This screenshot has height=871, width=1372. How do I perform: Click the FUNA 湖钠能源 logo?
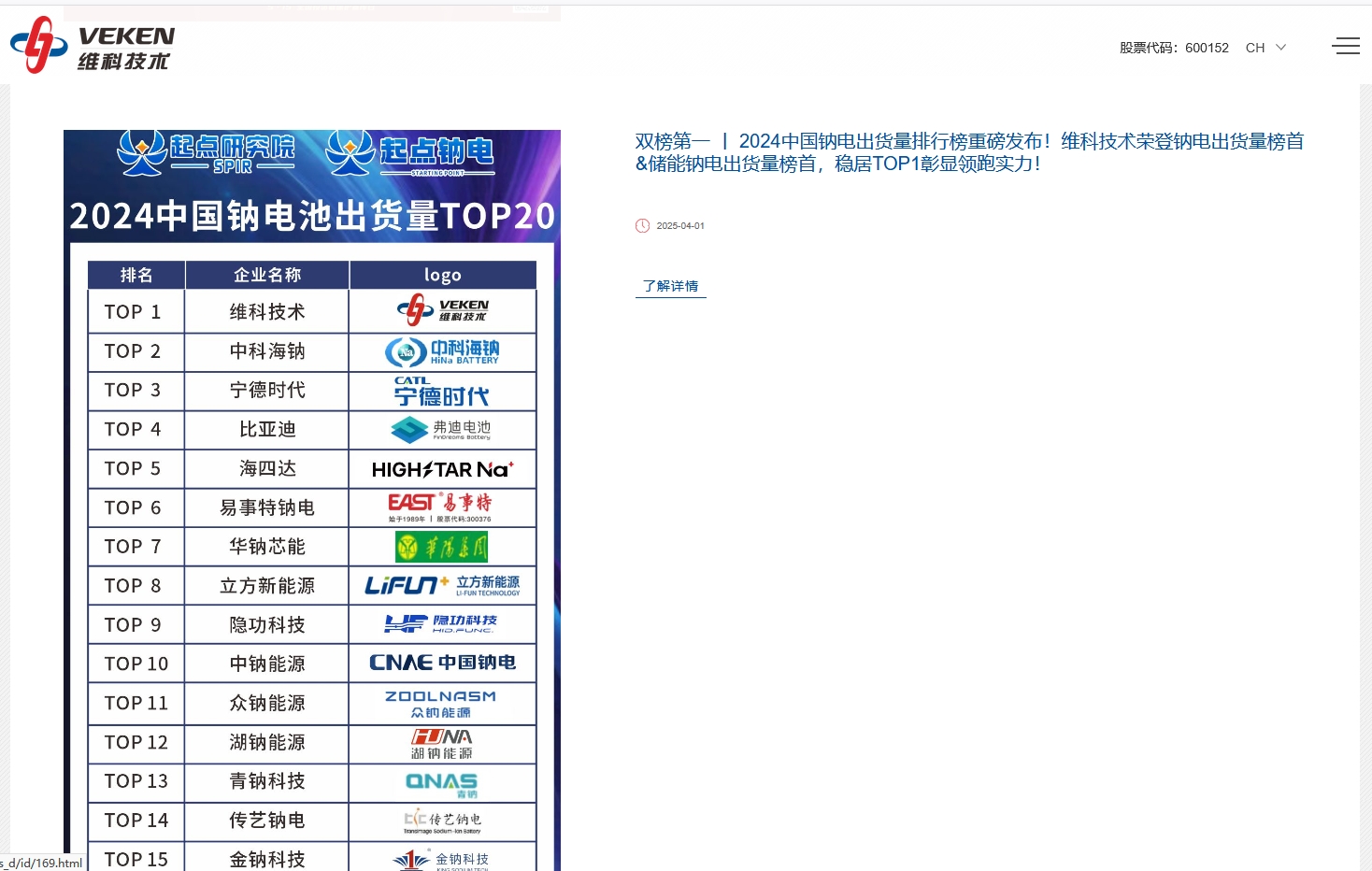[442, 744]
